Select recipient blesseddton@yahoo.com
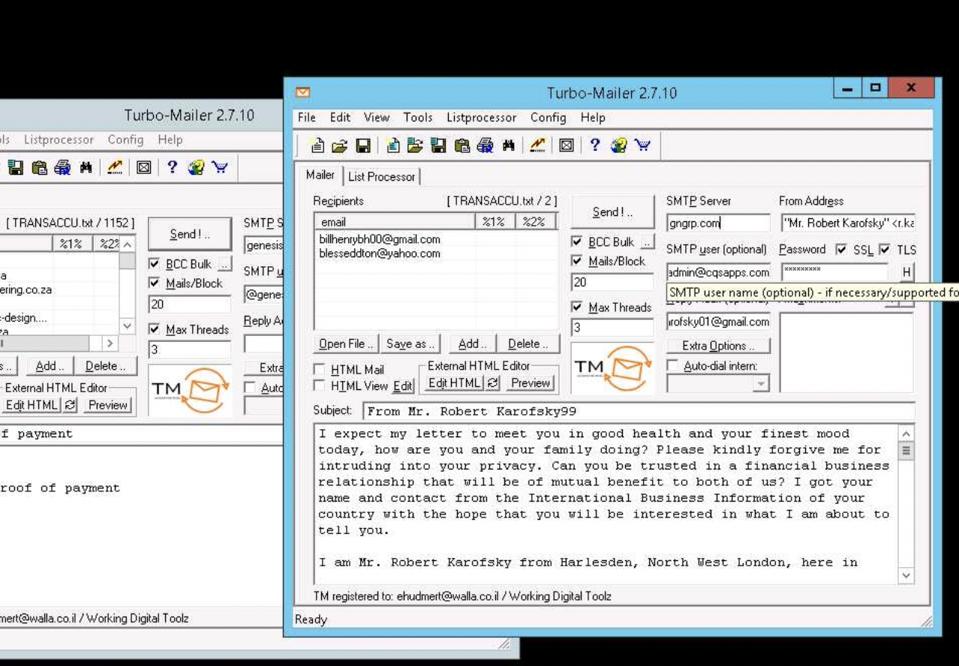 tap(379, 253)
